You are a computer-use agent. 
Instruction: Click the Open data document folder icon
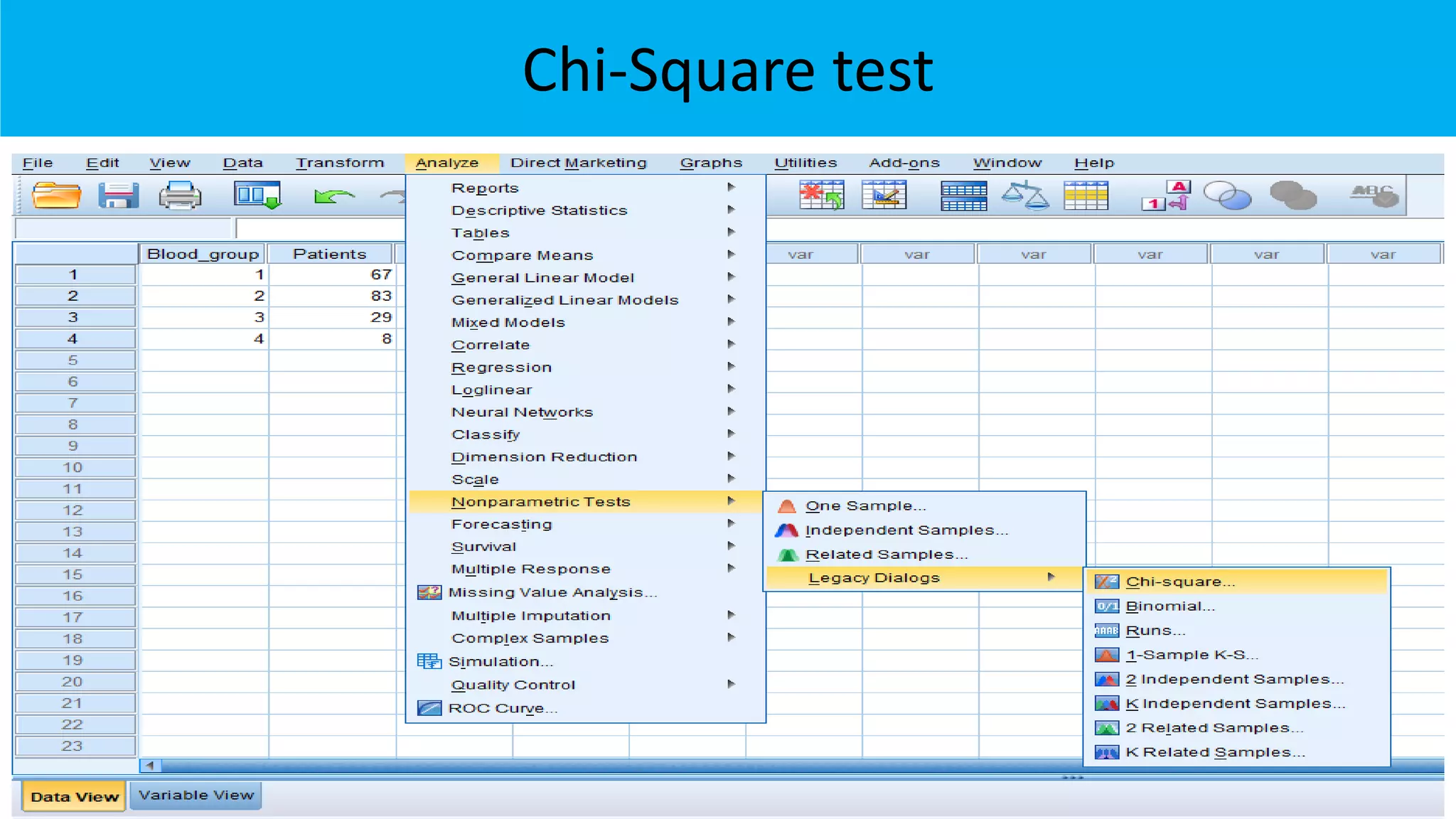pos(56,195)
